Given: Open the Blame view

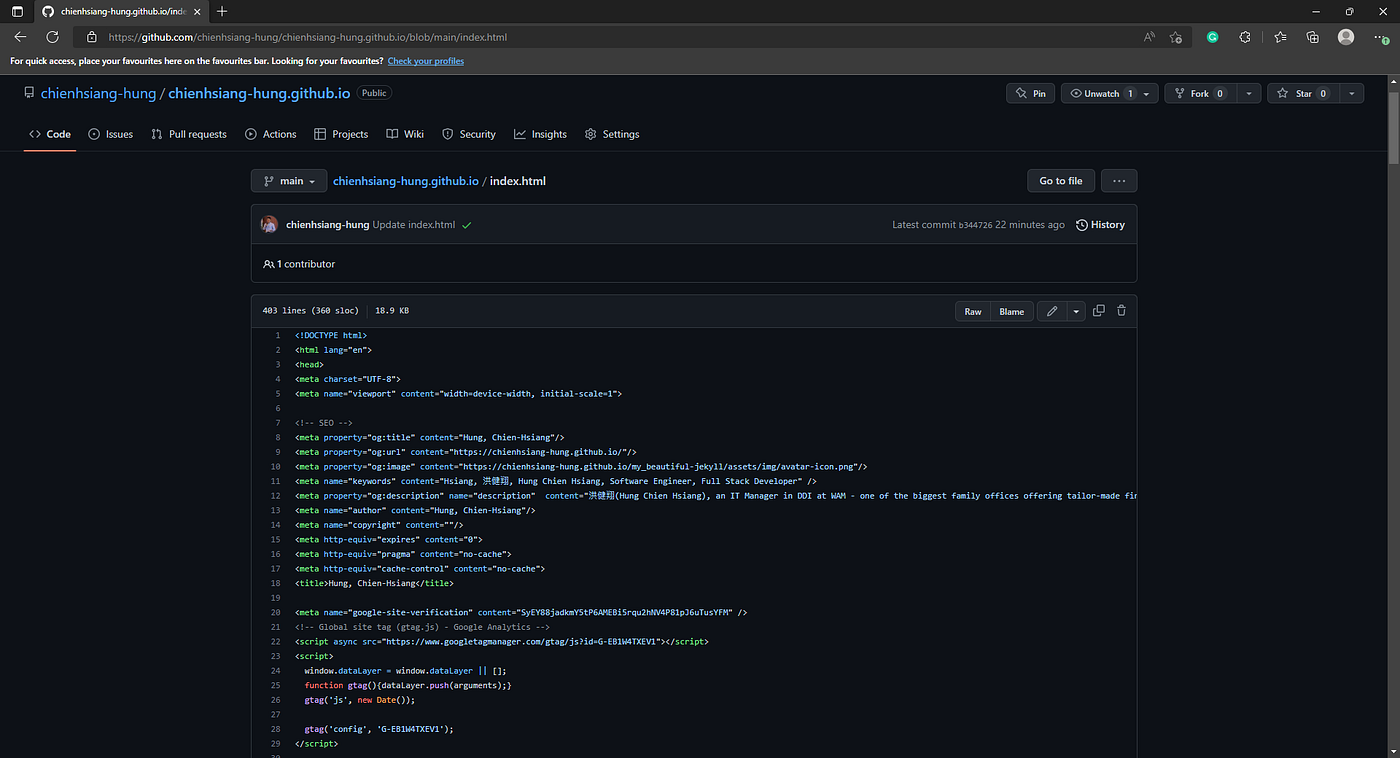Looking at the screenshot, I should pos(1012,312).
